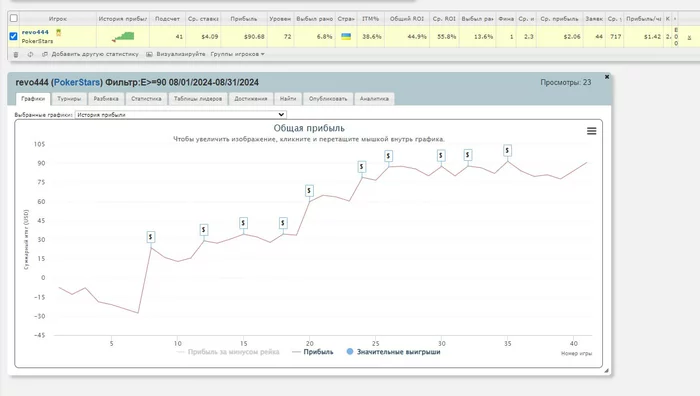Click the icon beside 'Визуализируйте'
The height and width of the screenshot is (396, 700).
149,54
